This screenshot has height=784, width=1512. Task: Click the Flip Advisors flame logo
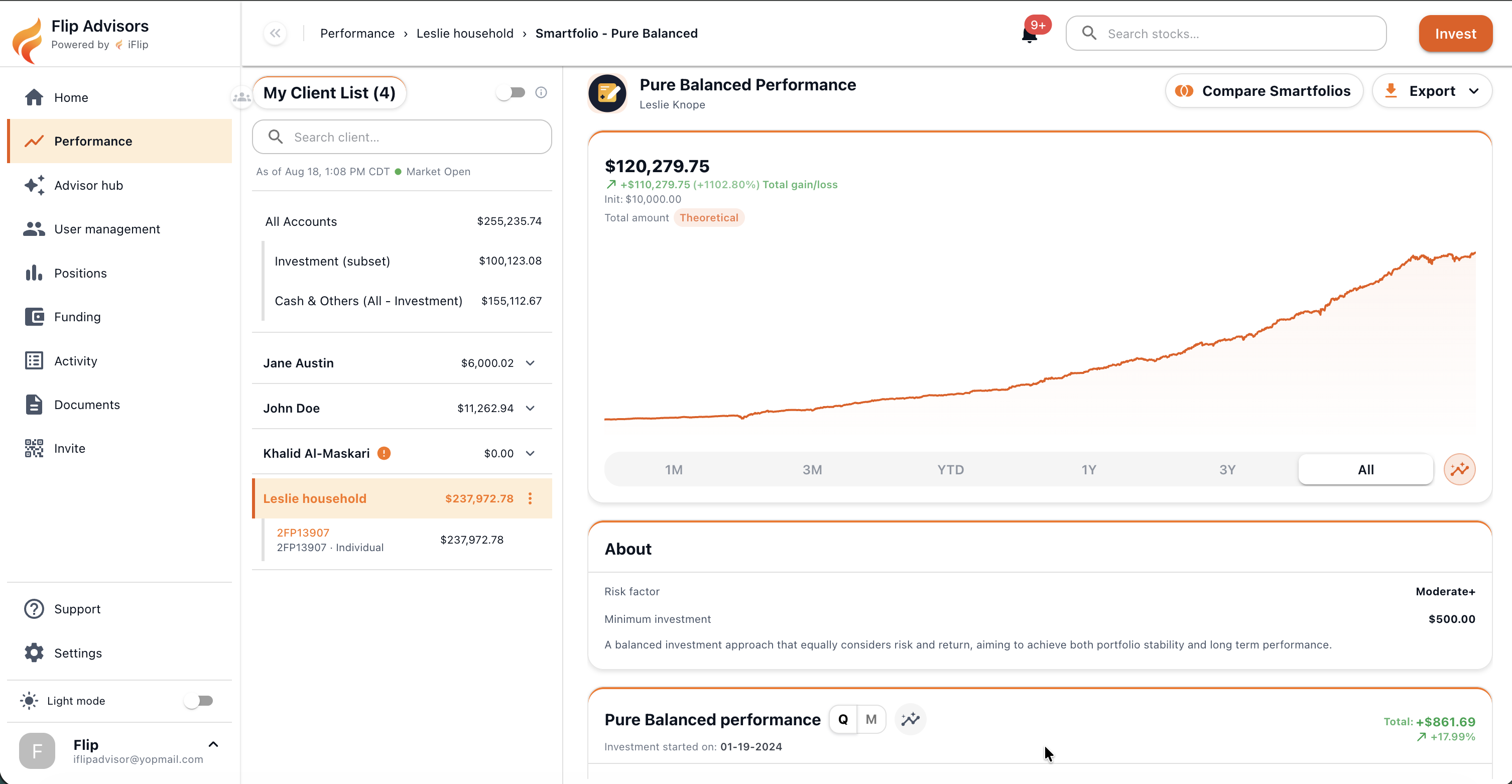(27, 40)
